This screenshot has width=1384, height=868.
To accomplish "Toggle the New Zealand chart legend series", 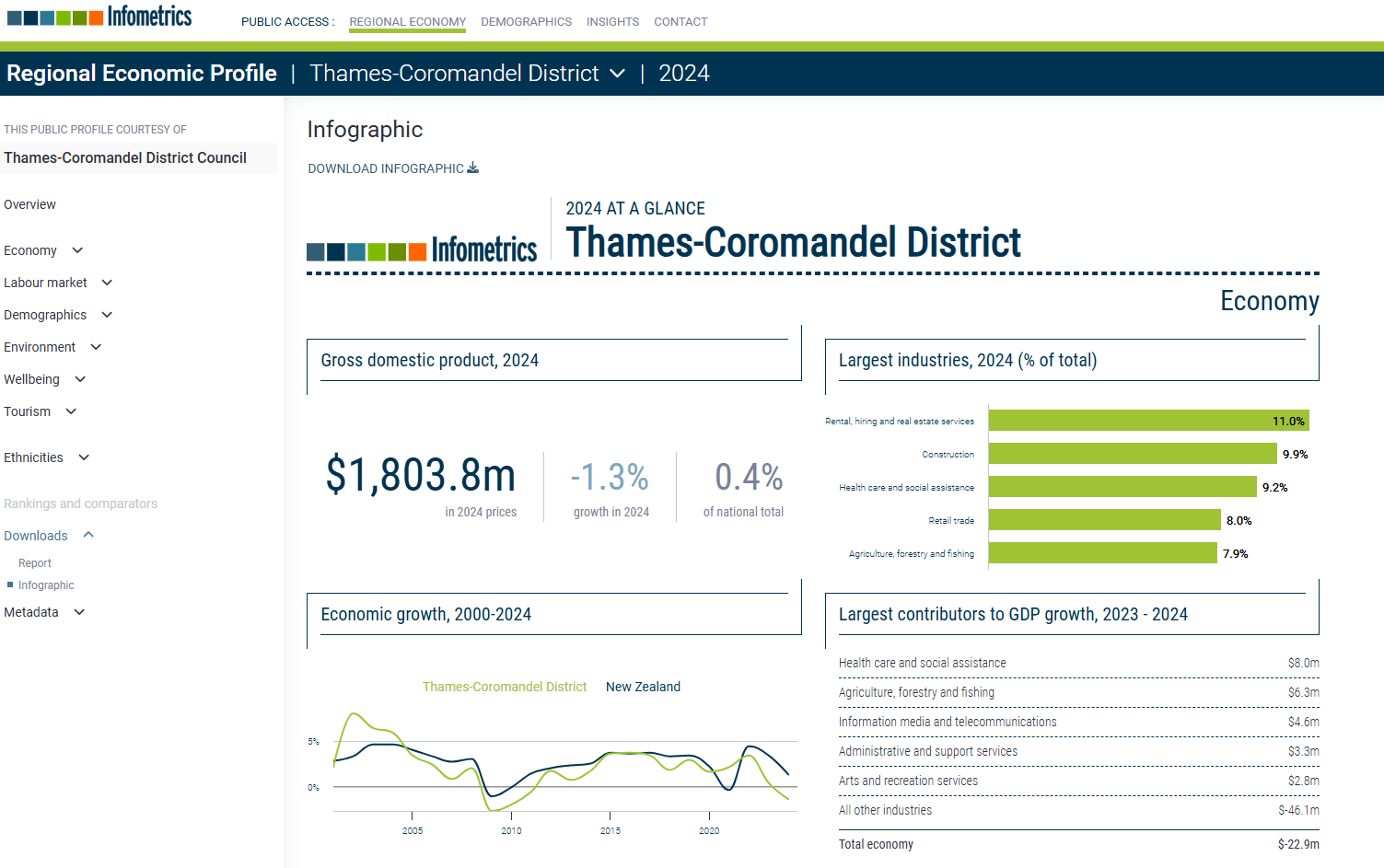I will 643,687.
